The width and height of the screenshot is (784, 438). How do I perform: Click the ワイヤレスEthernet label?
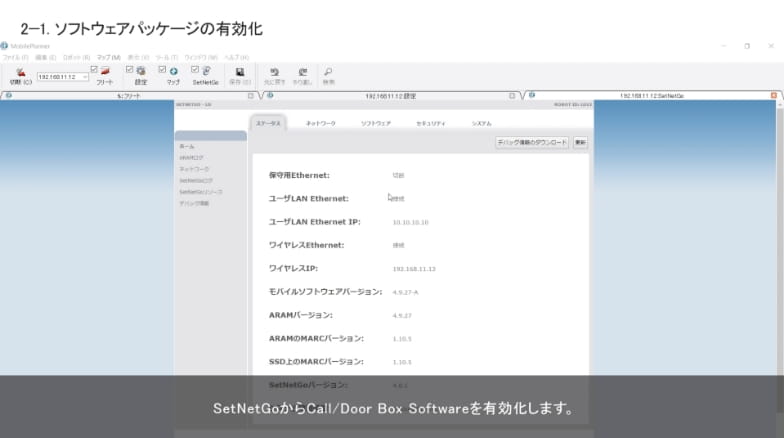(306, 246)
